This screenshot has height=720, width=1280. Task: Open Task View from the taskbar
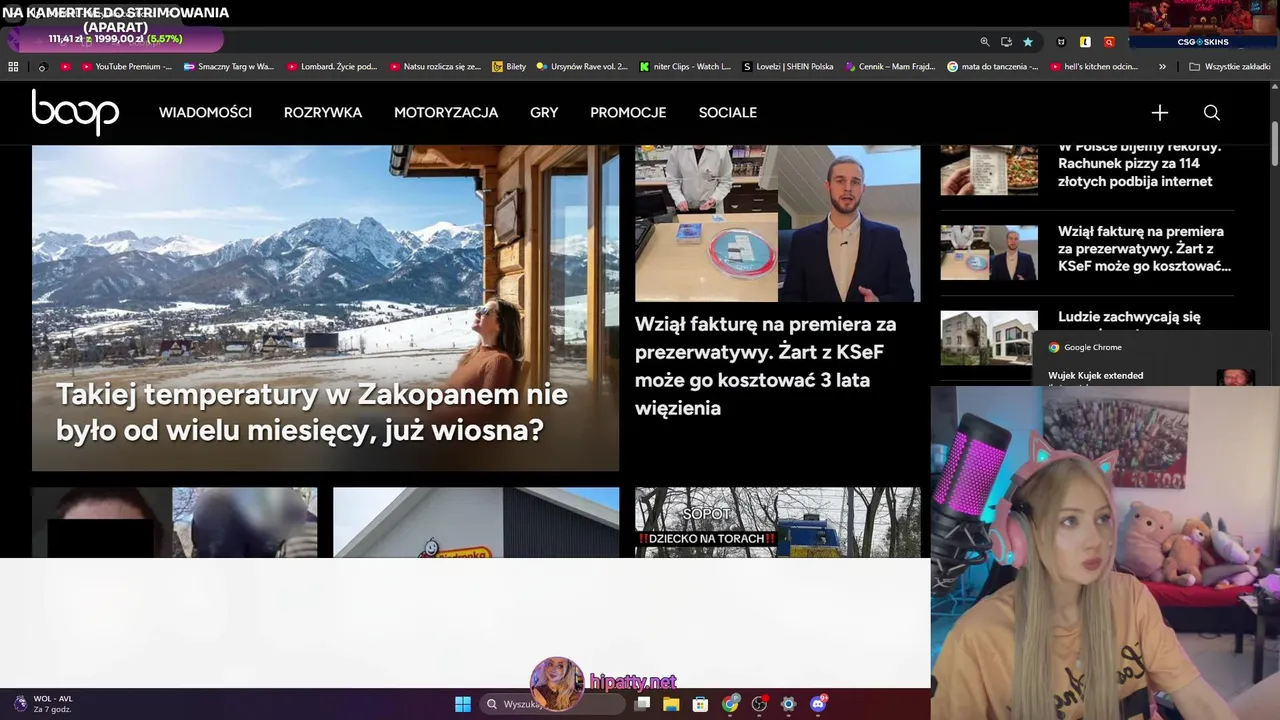[643, 704]
